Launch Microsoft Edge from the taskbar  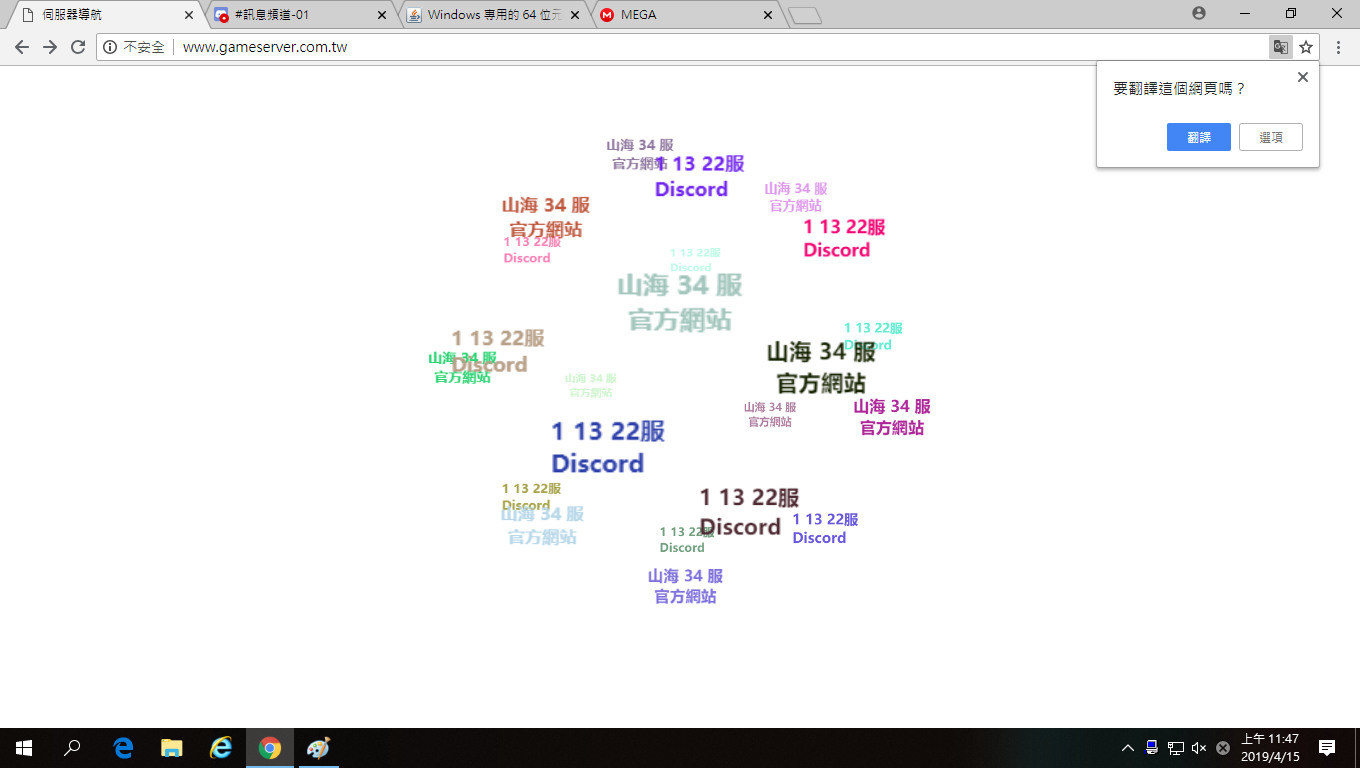coord(124,748)
